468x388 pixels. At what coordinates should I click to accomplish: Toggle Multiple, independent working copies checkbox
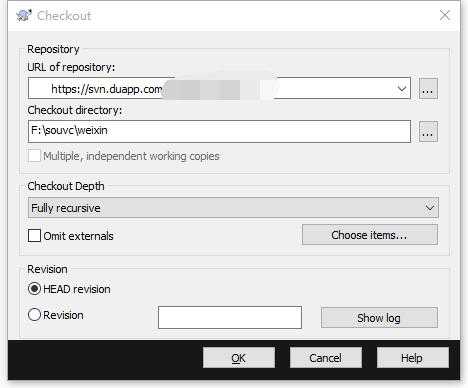[34, 156]
